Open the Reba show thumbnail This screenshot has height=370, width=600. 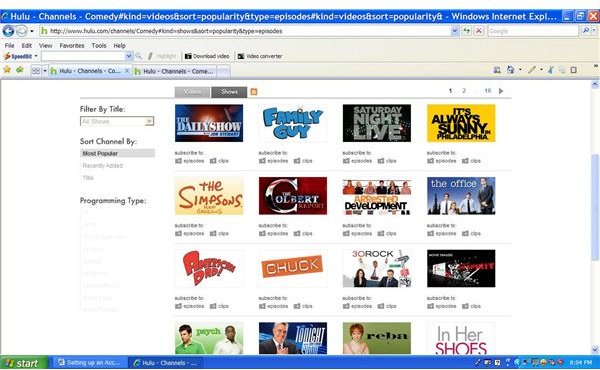(377, 338)
